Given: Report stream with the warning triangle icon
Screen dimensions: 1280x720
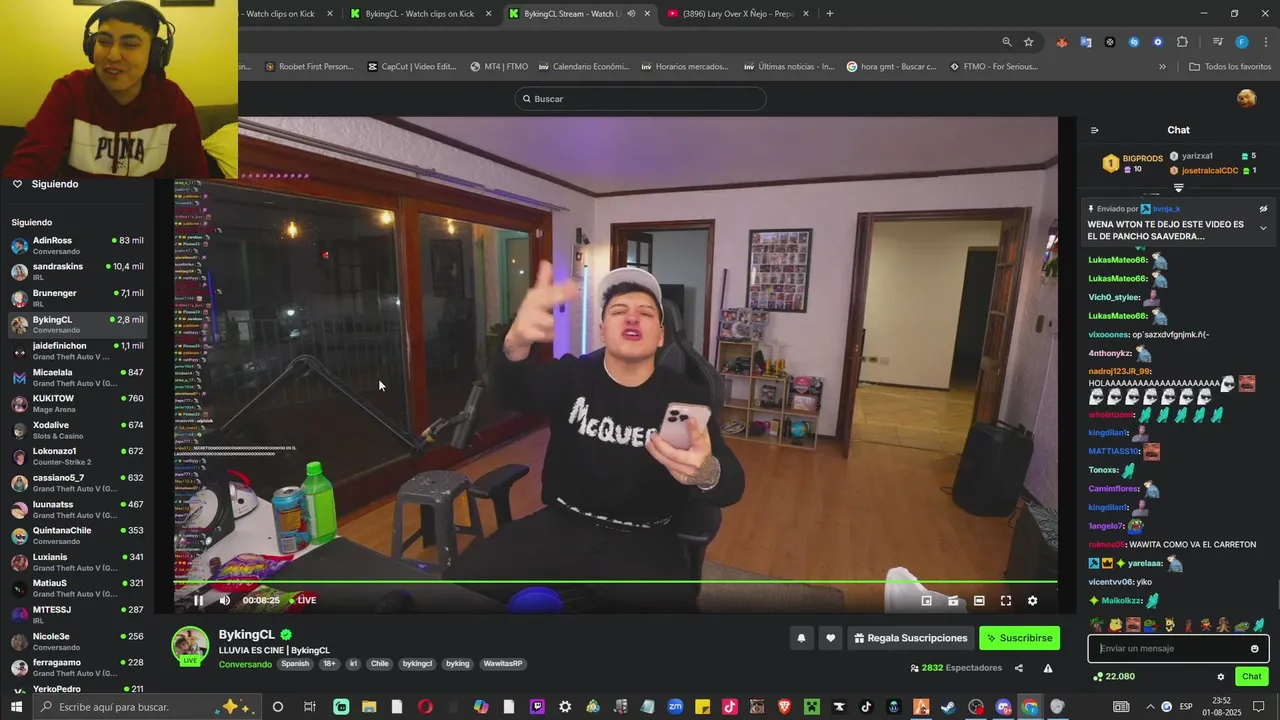Looking at the screenshot, I should point(1048,668).
